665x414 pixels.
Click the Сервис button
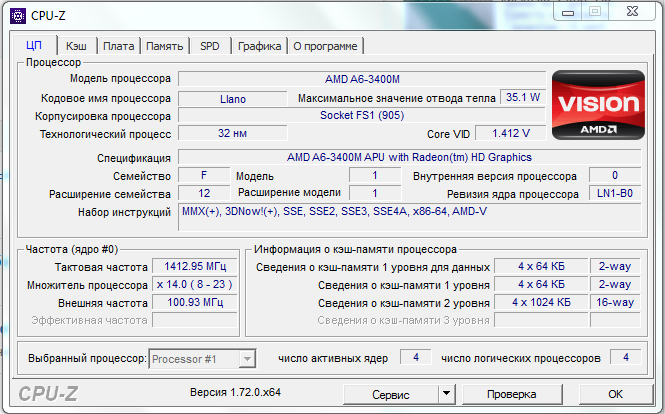pos(391,394)
